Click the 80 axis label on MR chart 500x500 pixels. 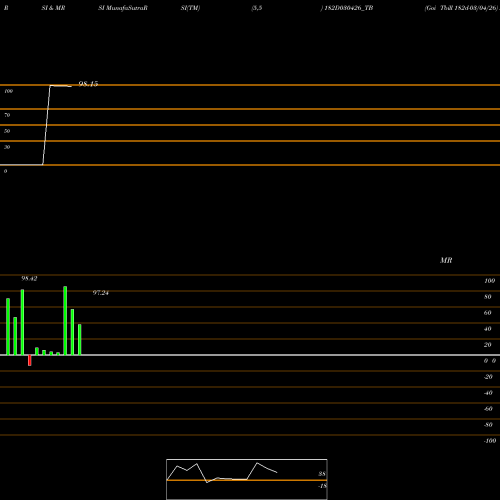pyautogui.click(x=488, y=297)
